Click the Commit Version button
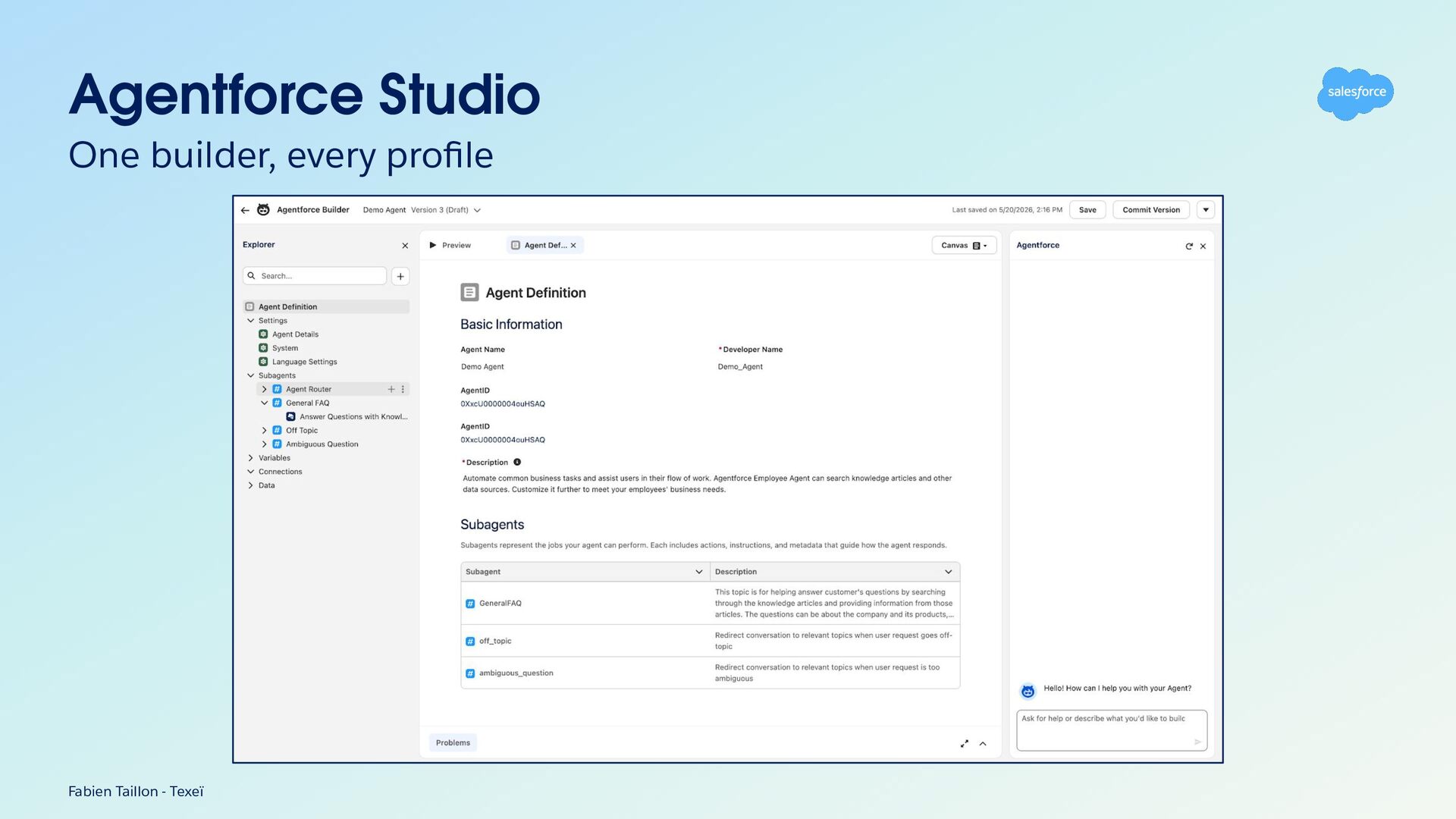 (x=1151, y=210)
